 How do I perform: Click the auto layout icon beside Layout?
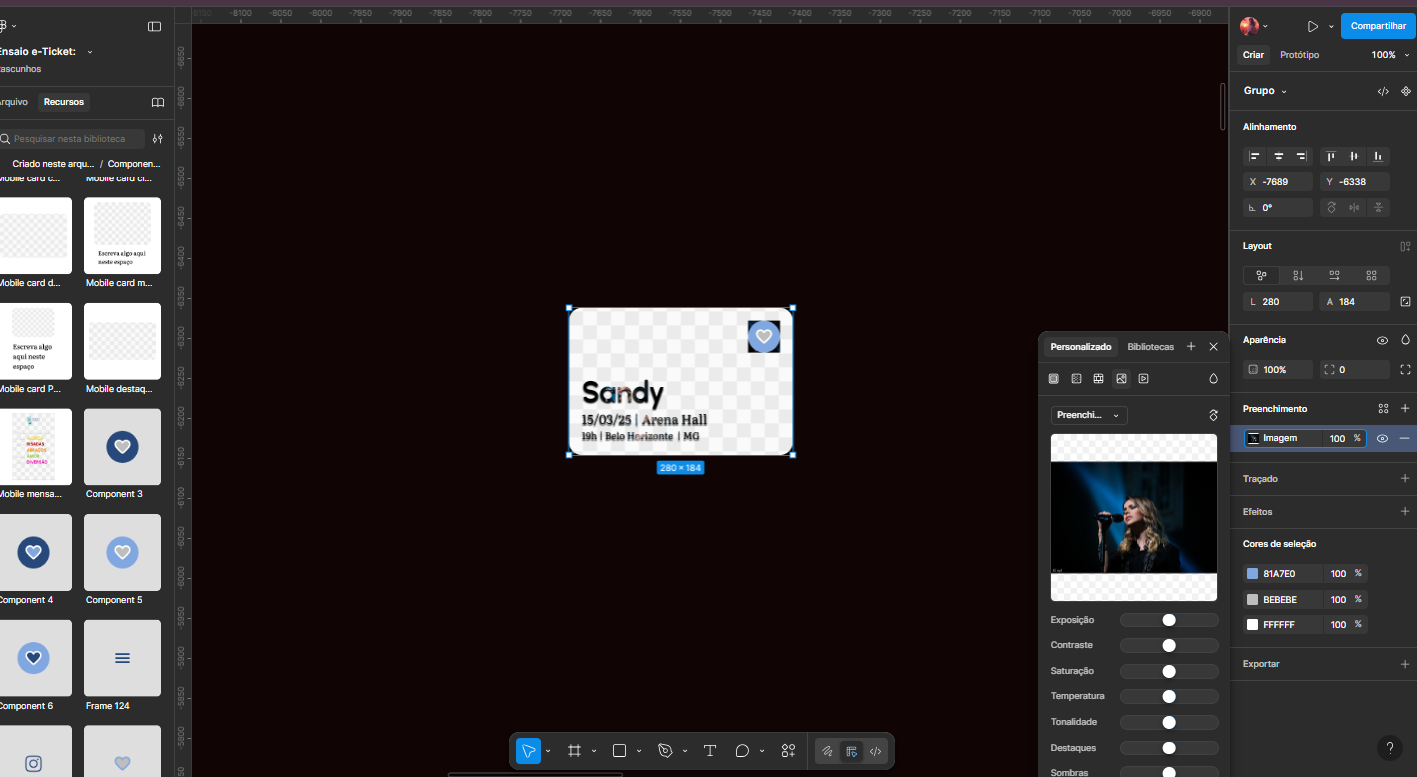coord(1405,246)
